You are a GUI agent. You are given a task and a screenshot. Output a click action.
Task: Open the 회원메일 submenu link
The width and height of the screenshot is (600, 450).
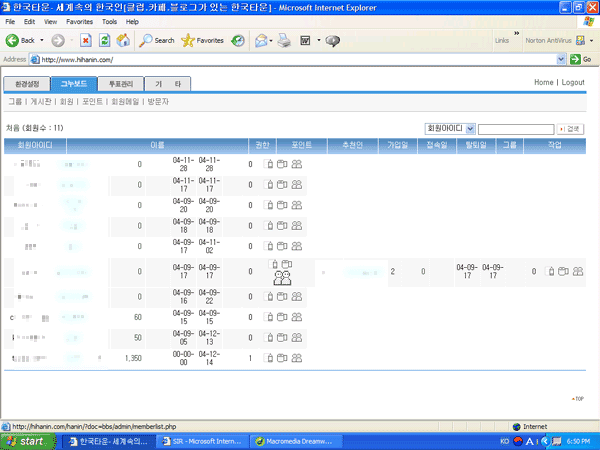(x=125, y=102)
